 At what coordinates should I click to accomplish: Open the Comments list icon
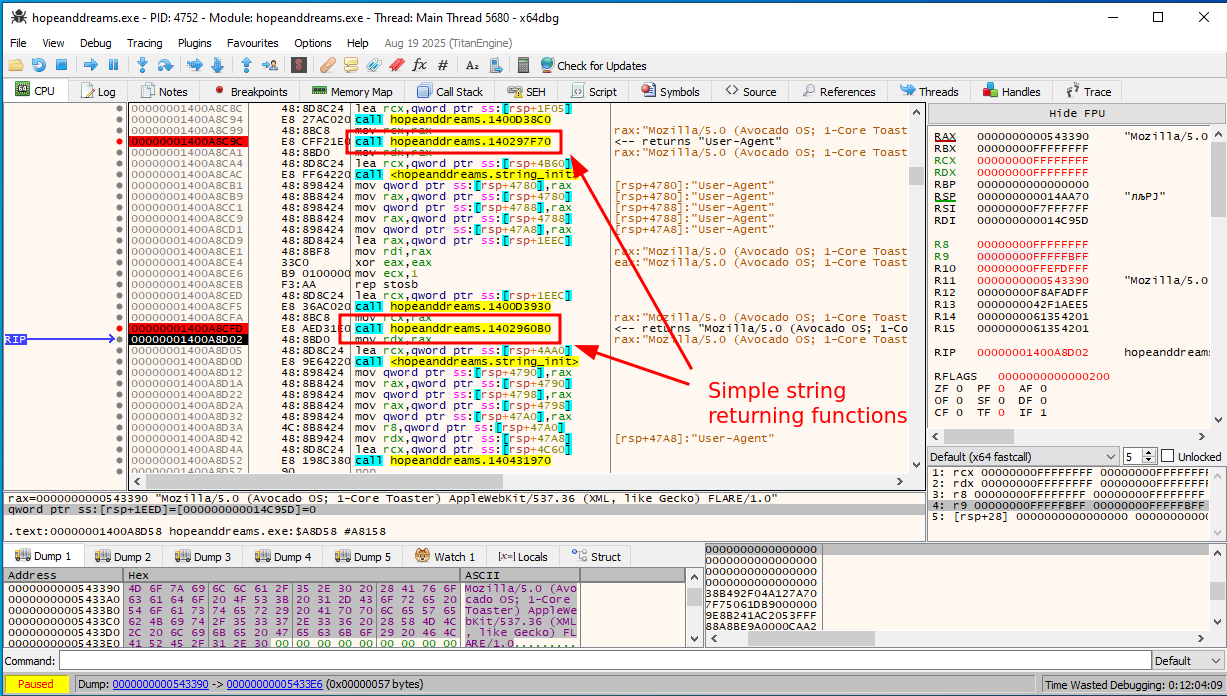tap(350, 65)
